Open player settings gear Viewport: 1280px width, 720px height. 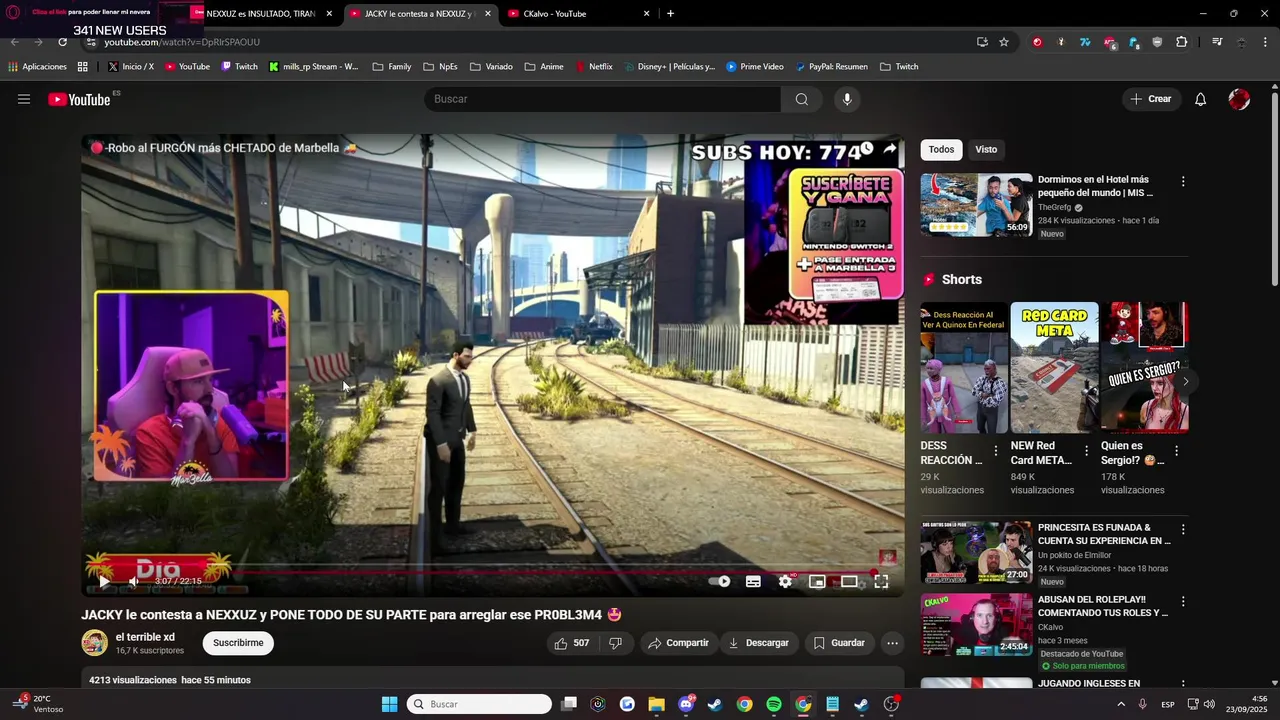coord(785,581)
